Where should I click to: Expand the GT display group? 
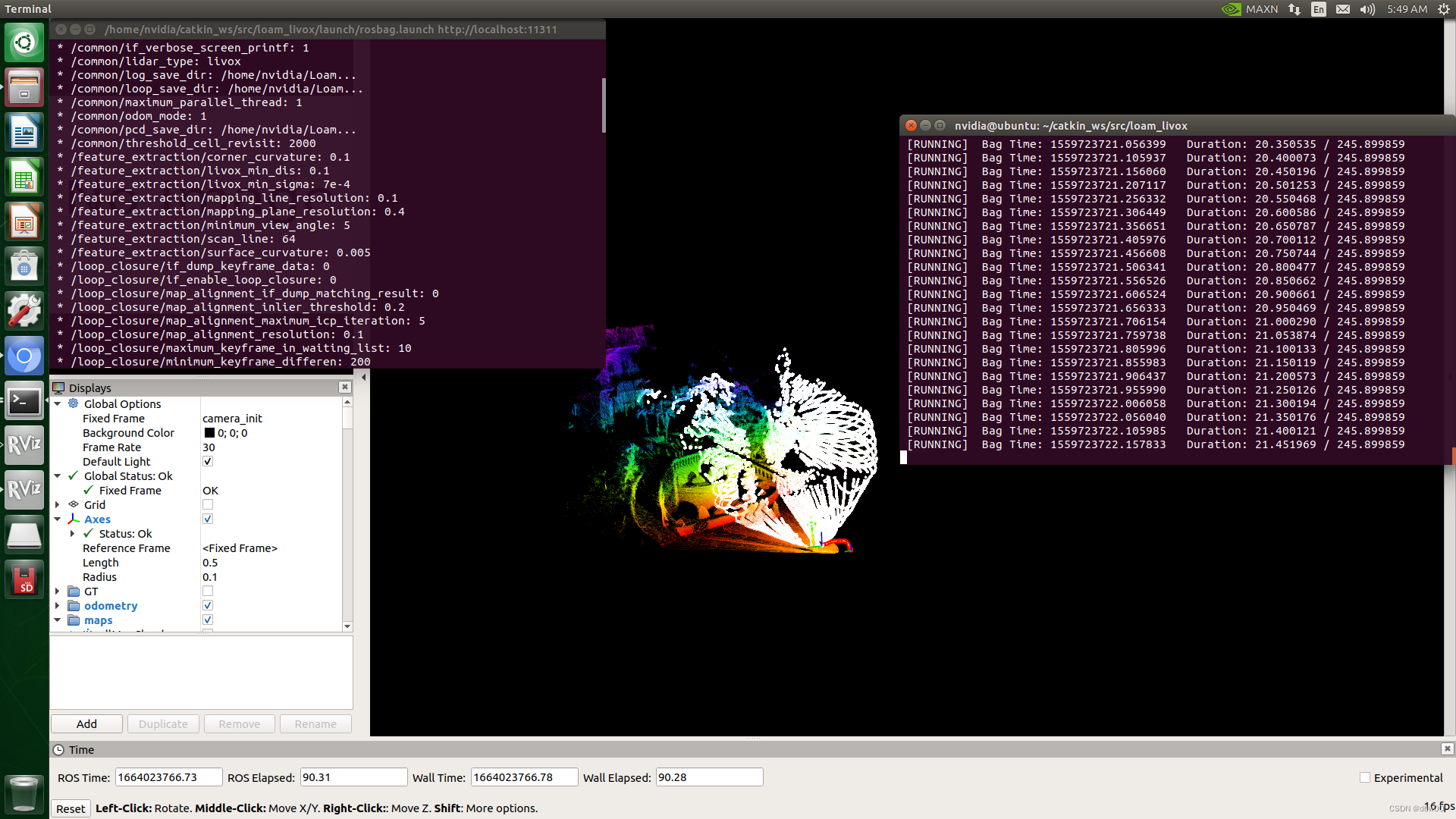[58, 591]
